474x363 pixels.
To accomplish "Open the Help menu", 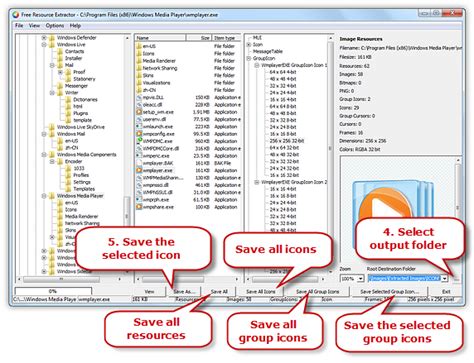I will (75, 26).
